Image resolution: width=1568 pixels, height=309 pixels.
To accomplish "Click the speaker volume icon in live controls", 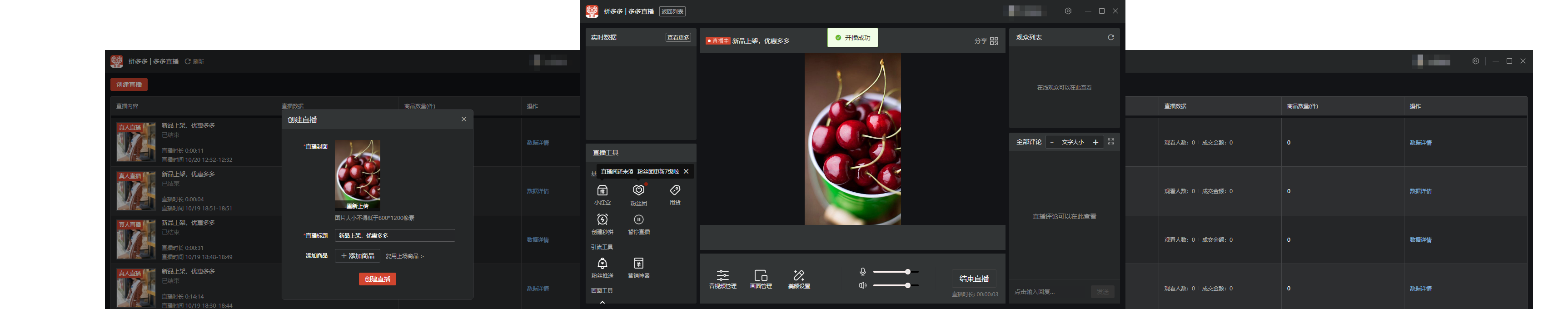I will tap(862, 285).
